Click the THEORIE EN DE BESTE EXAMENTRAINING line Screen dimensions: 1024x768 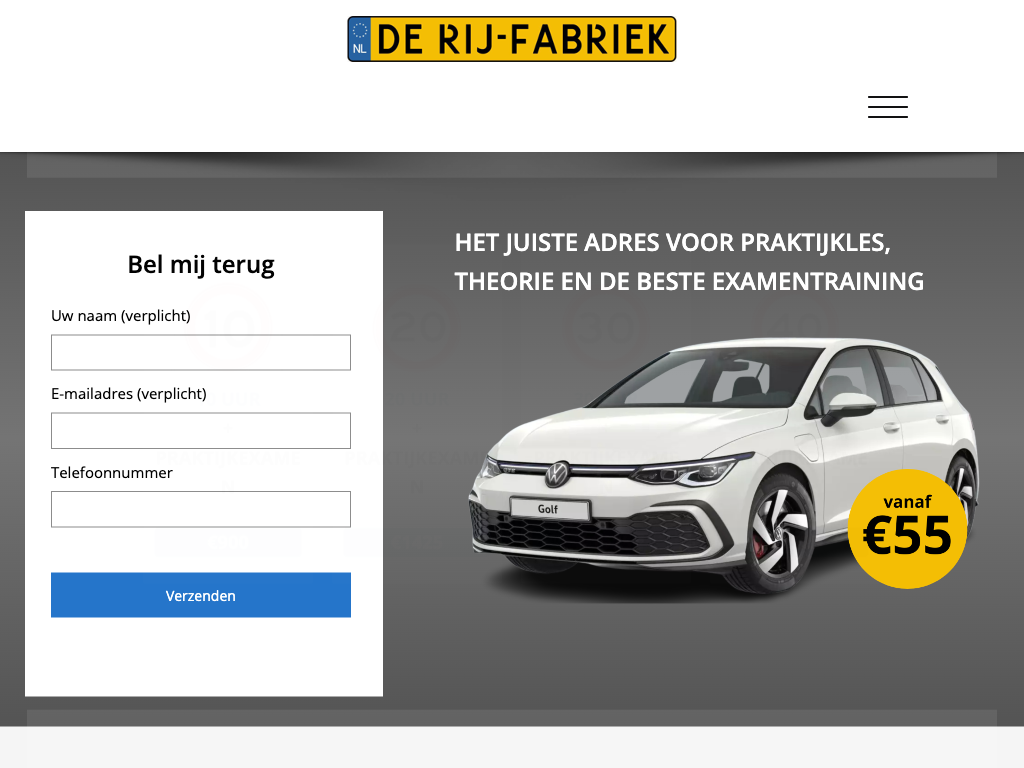[689, 281]
